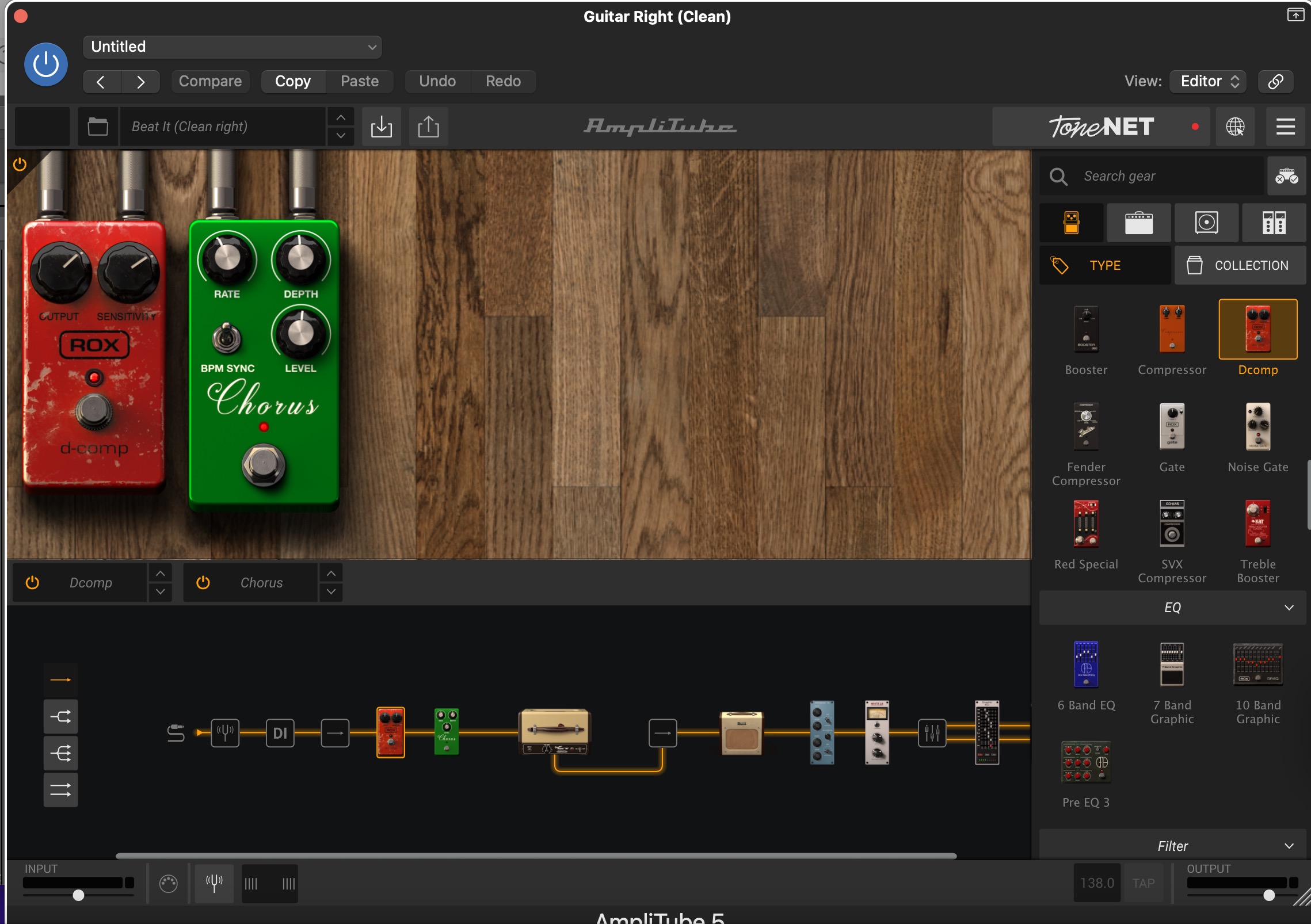Select the Amp gear tab
1311x924 pixels.
point(1138,223)
